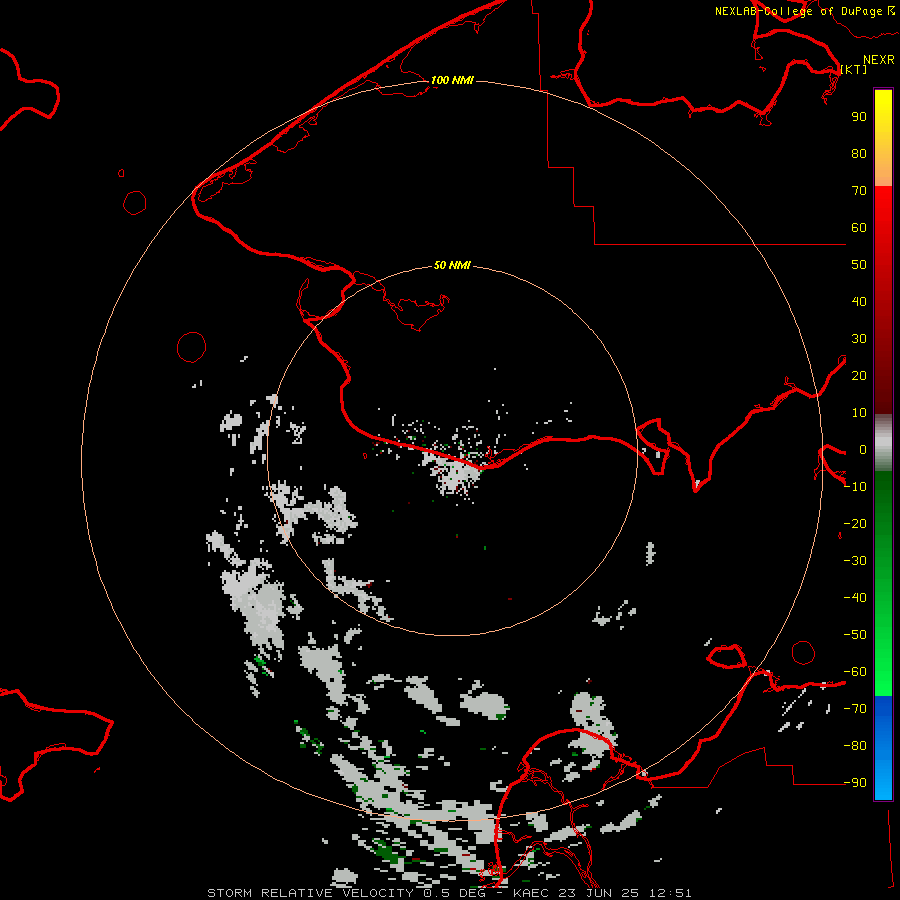Click the -50 value on velocity scale
The height and width of the screenshot is (900, 900).
[x=855, y=635]
